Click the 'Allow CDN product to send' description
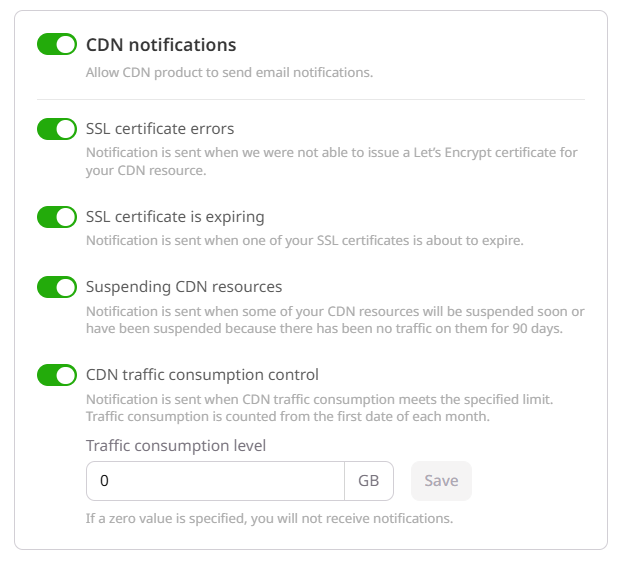Screen dimensions: 621x561 coord(229,73)
